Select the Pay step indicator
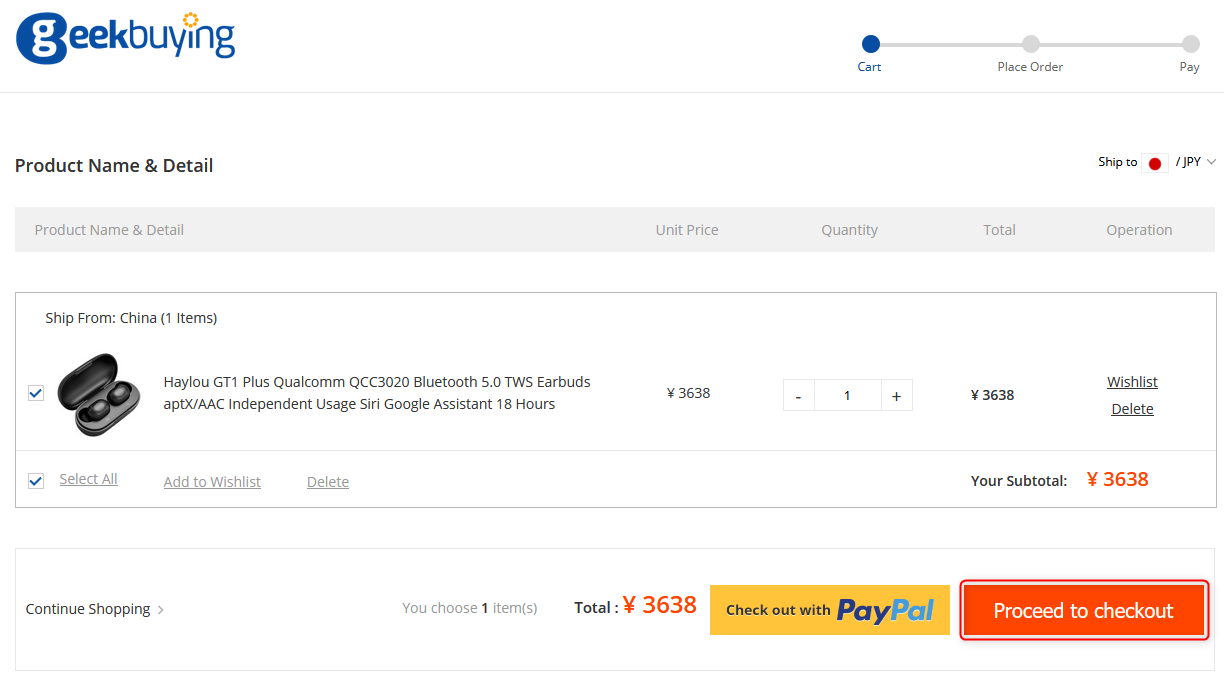 [1189, 54]
